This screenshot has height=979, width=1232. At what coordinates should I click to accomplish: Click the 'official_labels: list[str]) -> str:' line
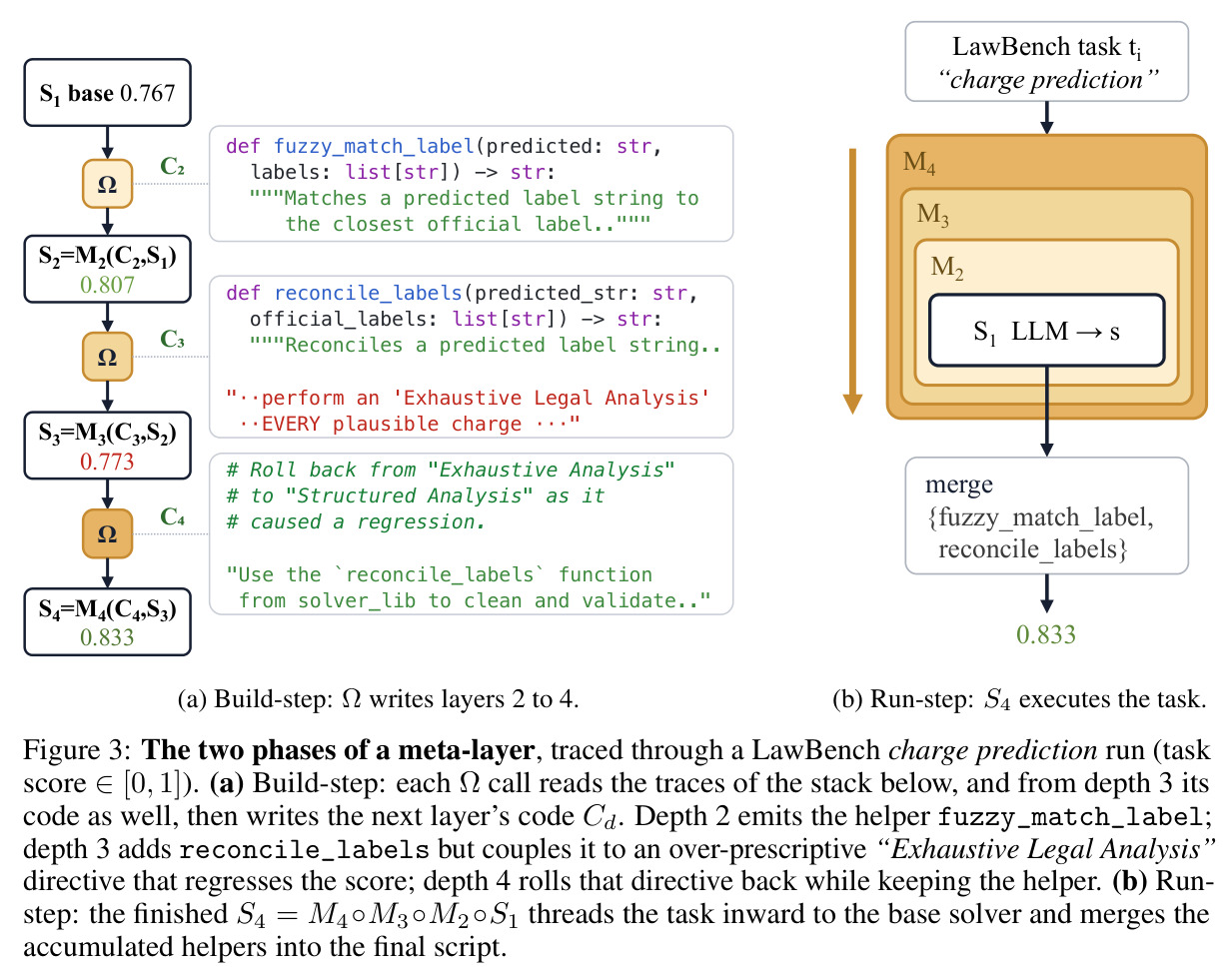(456, 319)
